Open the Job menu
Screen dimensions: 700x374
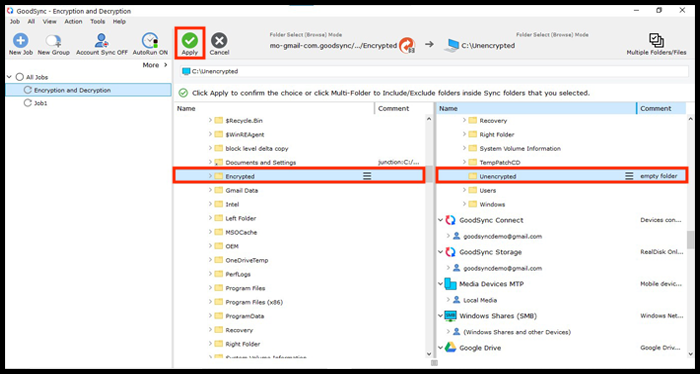click(x=15, y=21)
